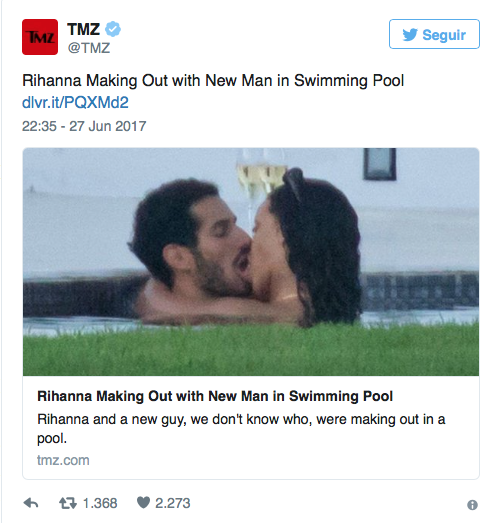This screenshot has height=523, width=494.
Task: Click the card description mentioning a new guy
Action: [241, 429]
